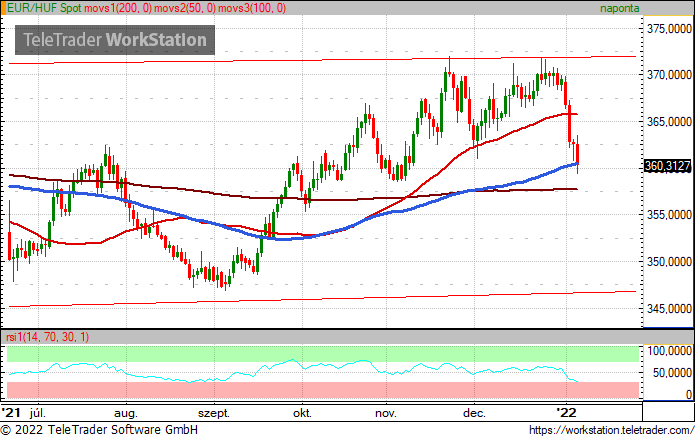695x439 pixels.
Task: Click the 370,0000 price axis label
Action: [669, 74]
